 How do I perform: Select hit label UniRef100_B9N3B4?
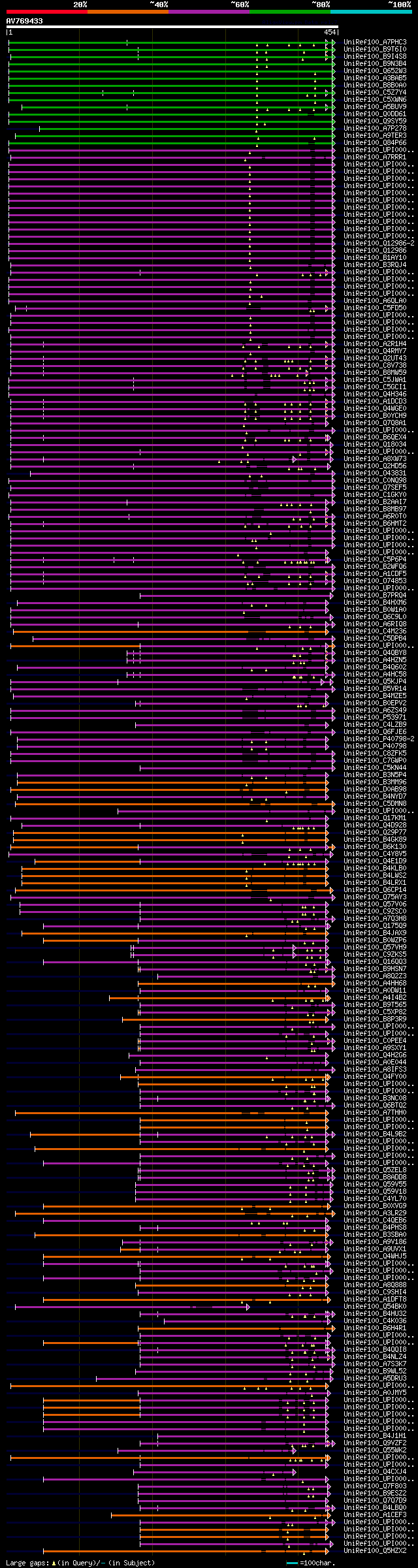click(x=375, y=63)
